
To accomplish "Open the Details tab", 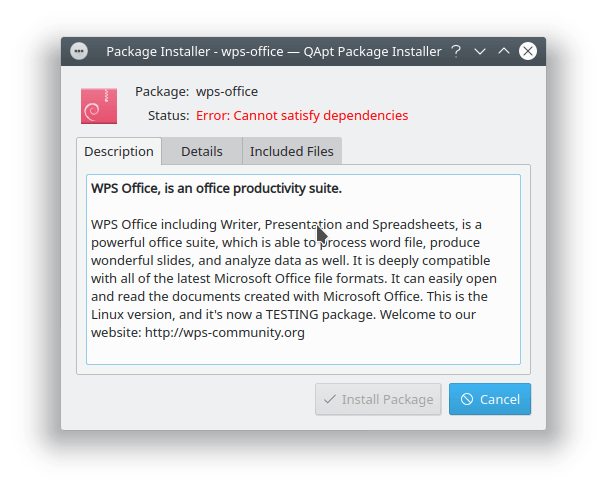I will click(x=201, y=152).
